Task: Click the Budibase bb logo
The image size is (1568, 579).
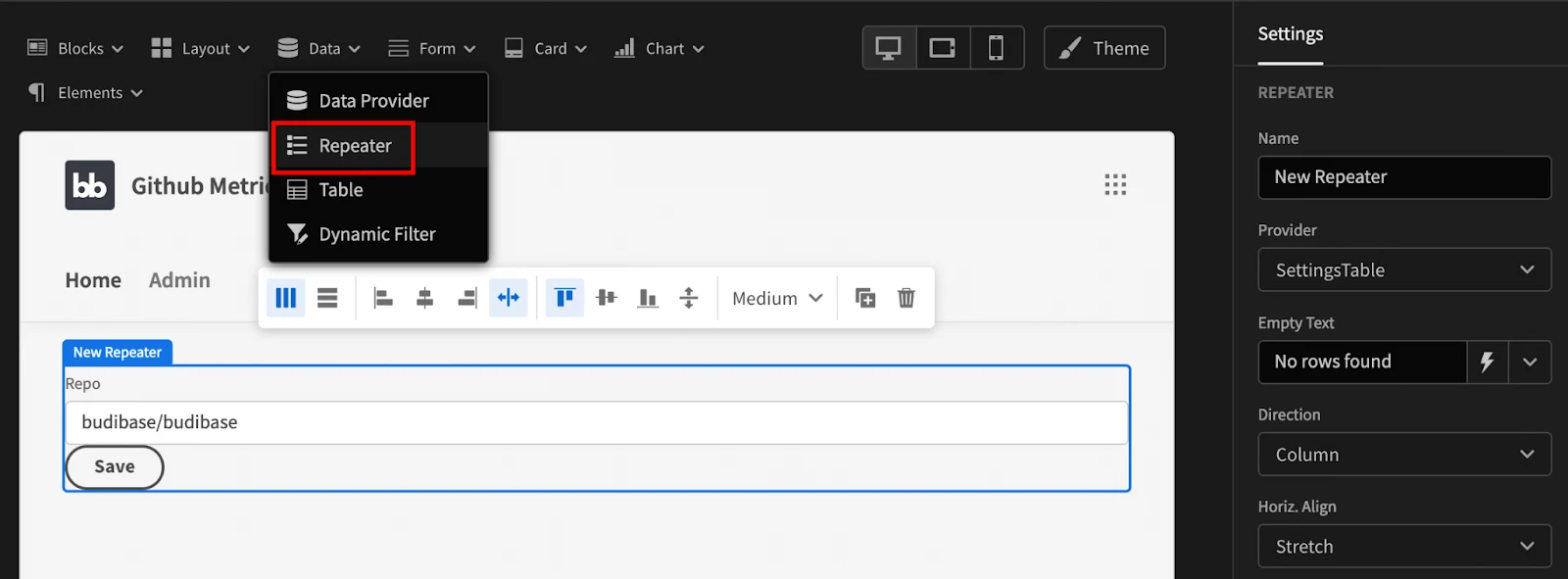Action: (90, 185)
